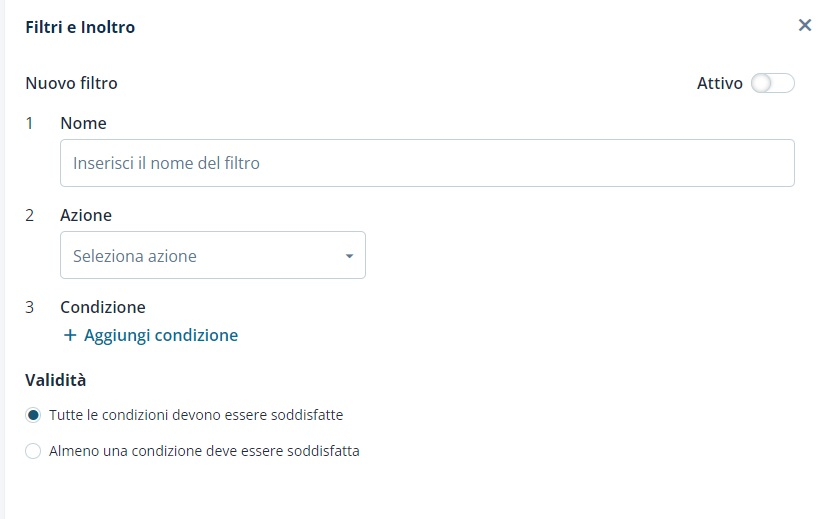The image size is (831, 519).
Task: Click the filter name input field
Action: click(x=427, y=163)
